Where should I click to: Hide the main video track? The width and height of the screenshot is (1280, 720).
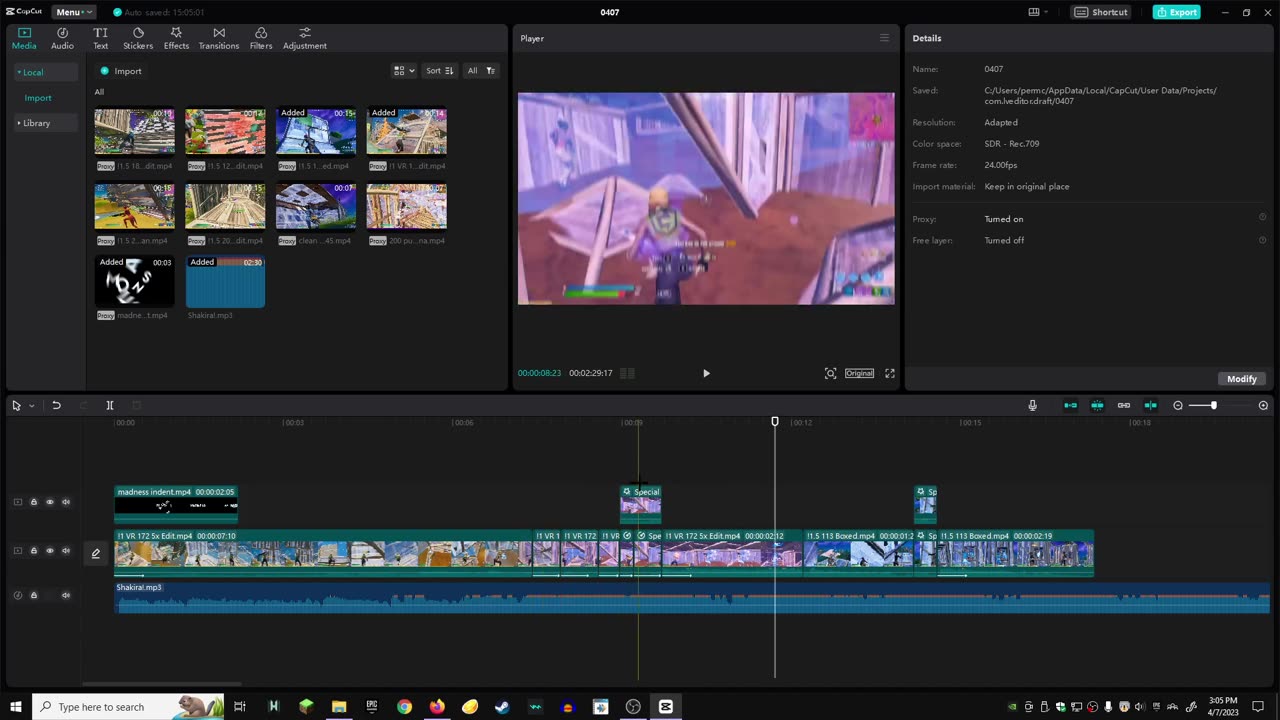pyautogui.click(x=50, y=551)
